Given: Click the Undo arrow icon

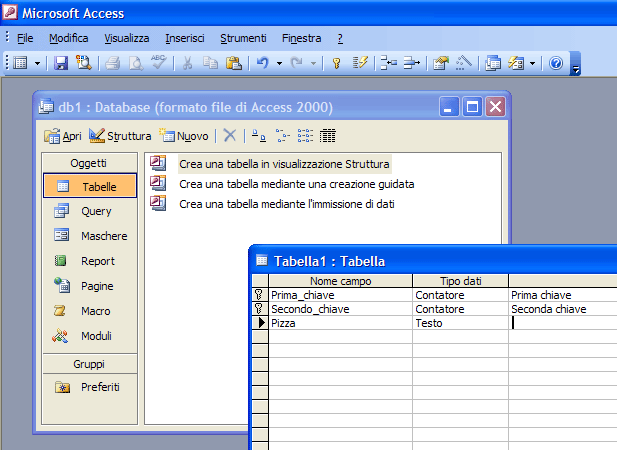Looking at the screenshot, I should (x=262, y=63).
